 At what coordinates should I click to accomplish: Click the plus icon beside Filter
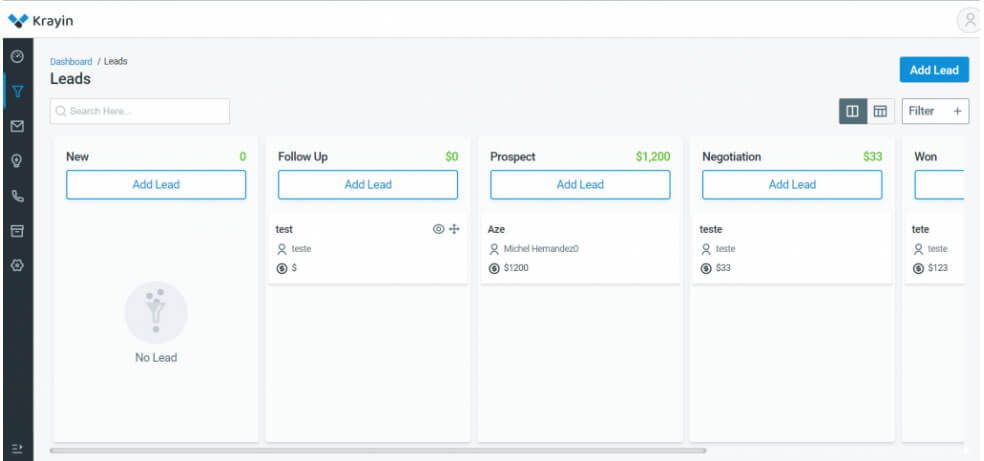[957, 111]
